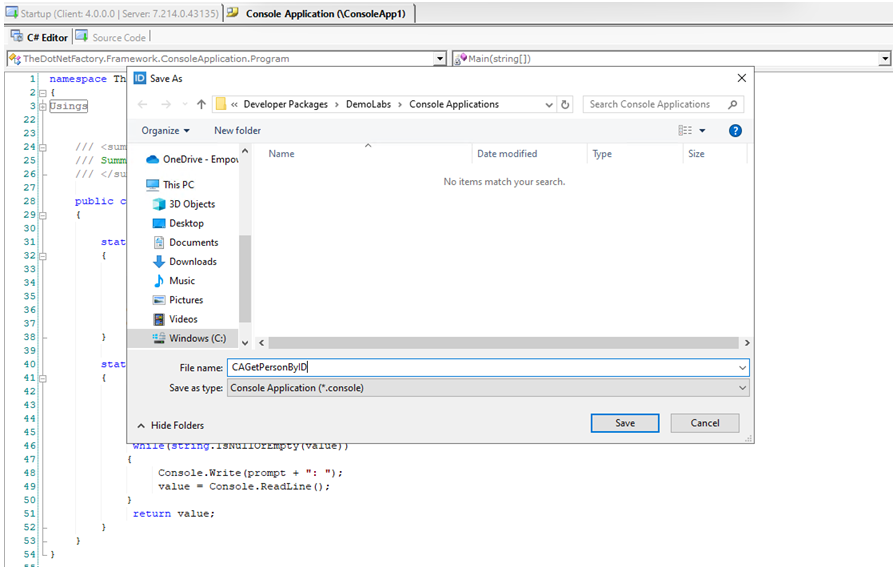895x577 pixels.
Task: Click the Save button
Action: tap(624, 423)
